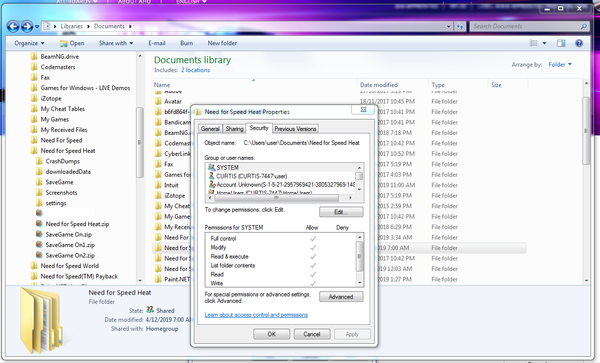Refresh the address bar location
600x363 pixels.
coord(460,26)
